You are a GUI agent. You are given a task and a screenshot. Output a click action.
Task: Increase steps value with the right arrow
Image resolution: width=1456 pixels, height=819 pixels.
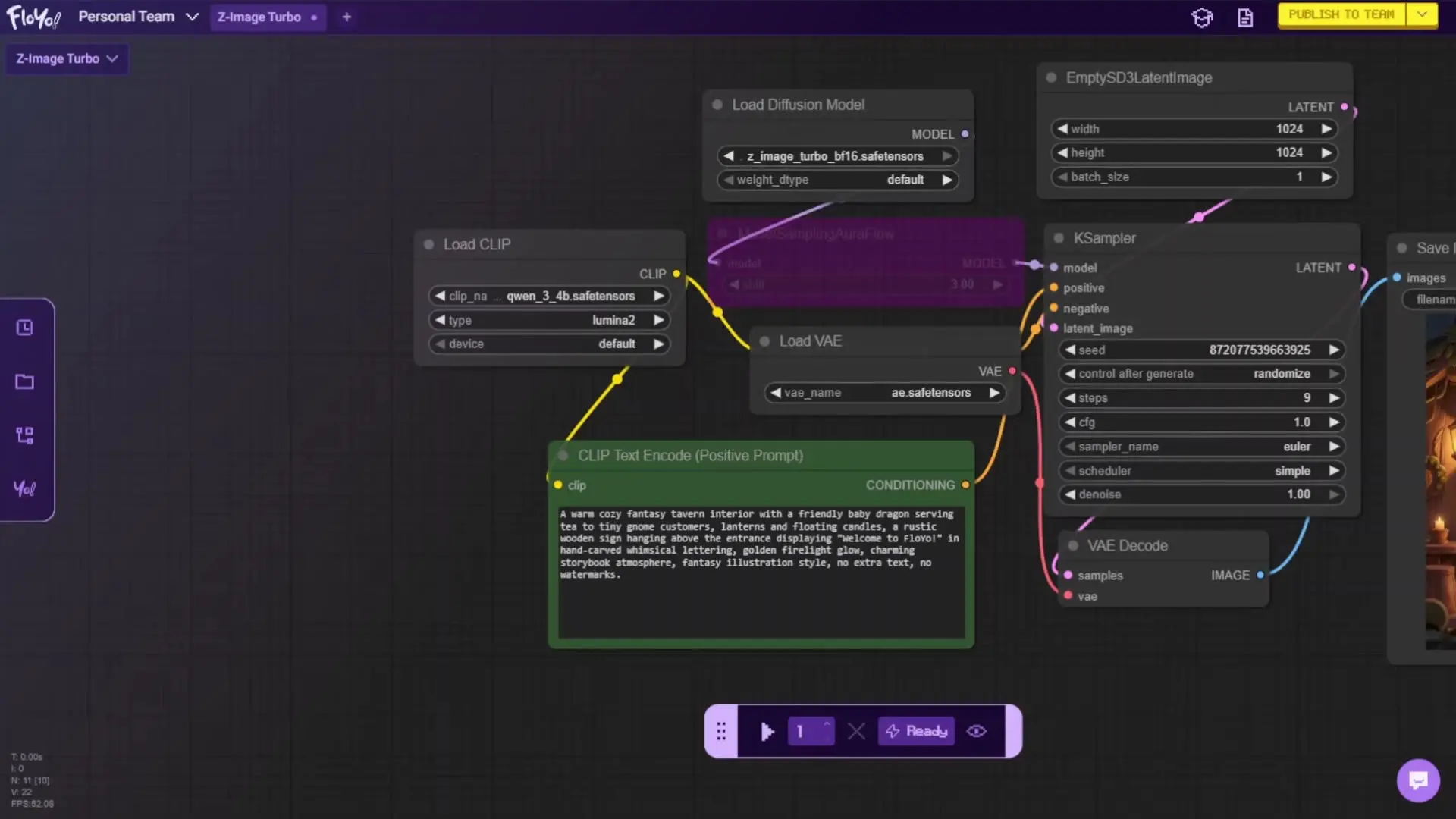click(1334, 398)
